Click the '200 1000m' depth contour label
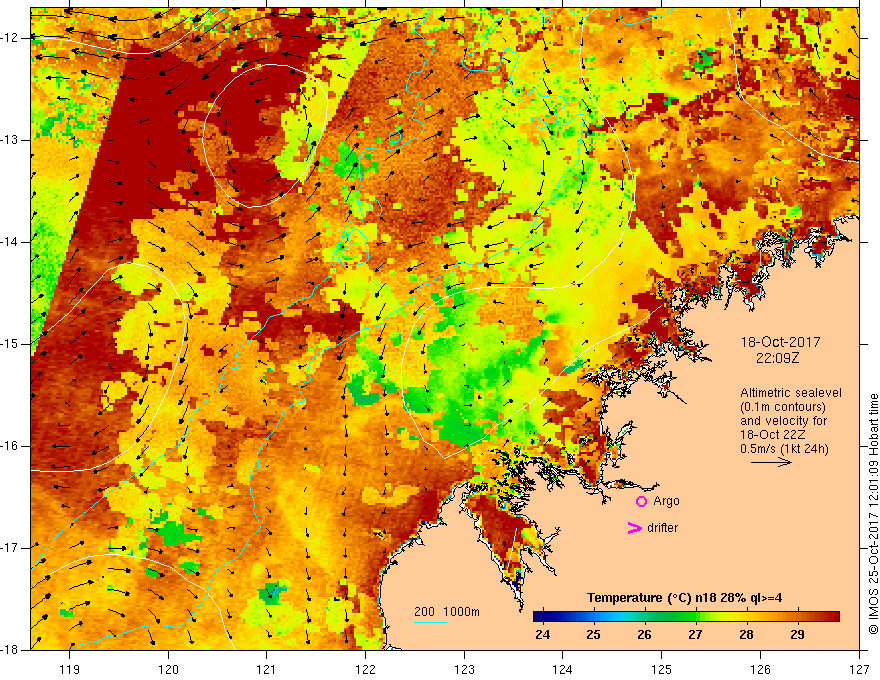 coord(447,612)
